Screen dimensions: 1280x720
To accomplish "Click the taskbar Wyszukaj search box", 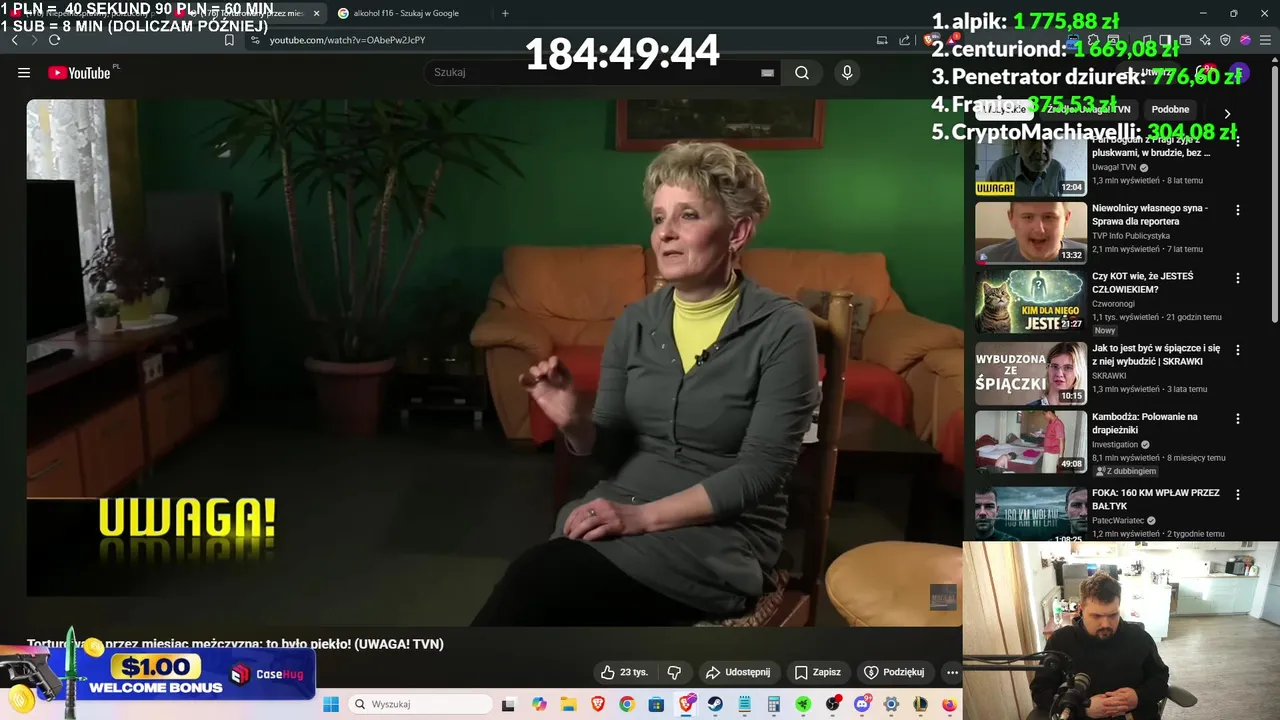I will coord(422,704).
